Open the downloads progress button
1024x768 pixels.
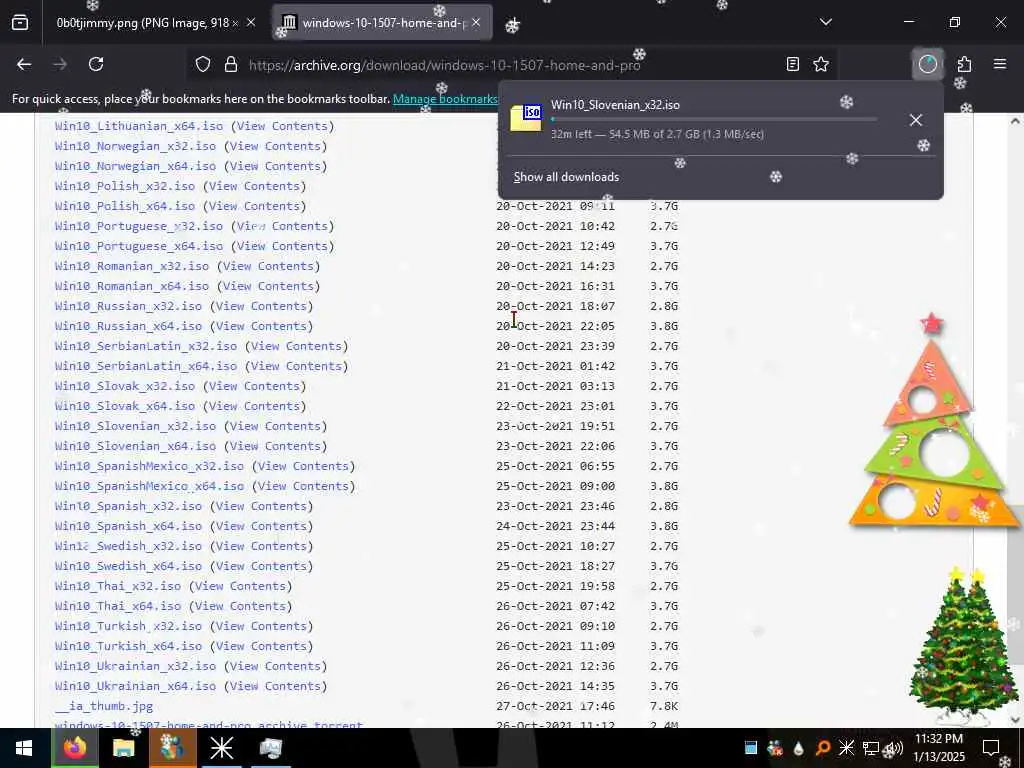(x=927, y=64)
